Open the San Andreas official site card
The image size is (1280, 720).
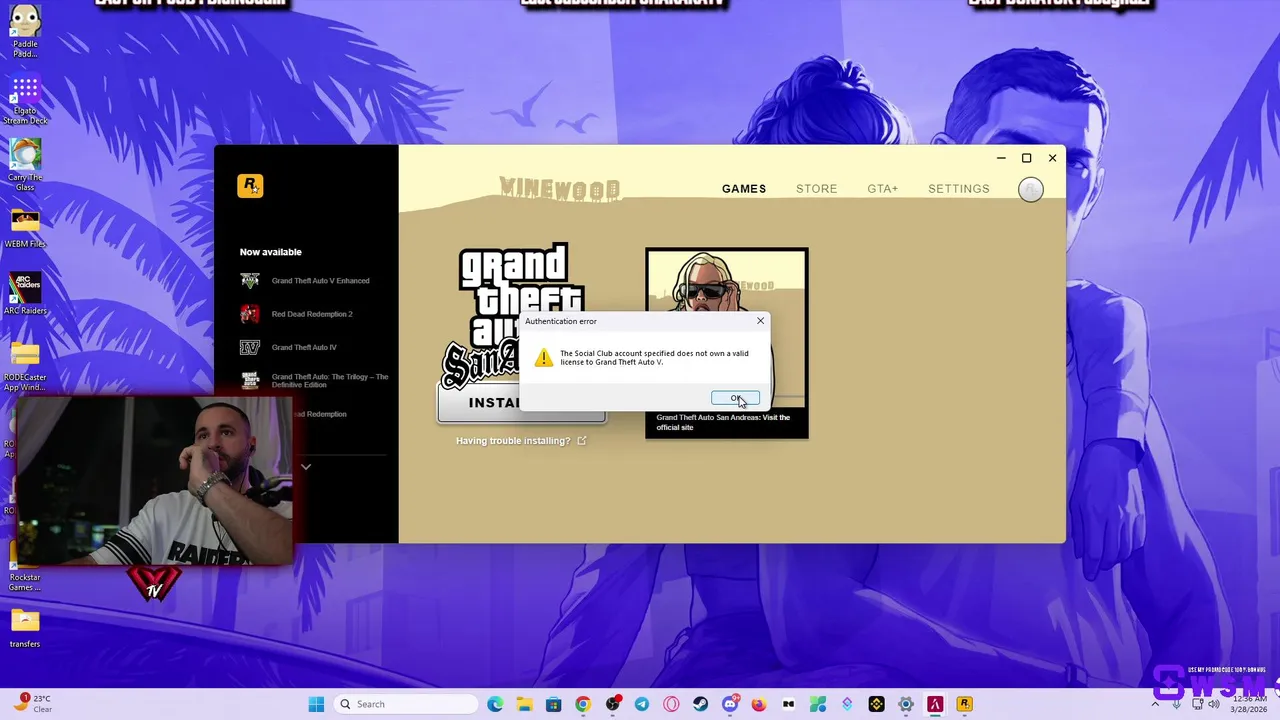(x=727, y=343)
